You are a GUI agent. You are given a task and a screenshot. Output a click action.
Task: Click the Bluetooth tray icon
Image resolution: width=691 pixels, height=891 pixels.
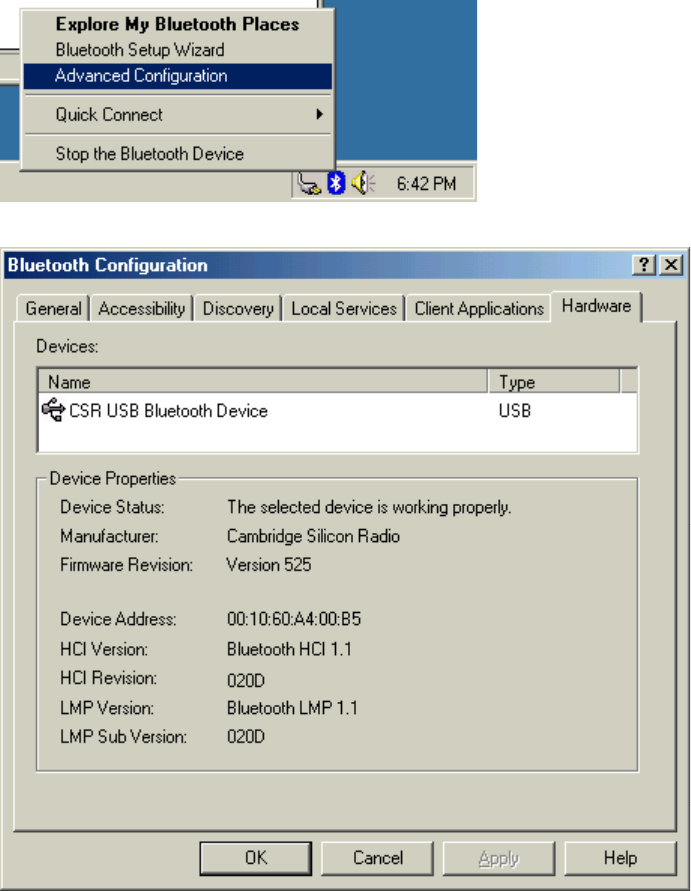tap(336, 184)
